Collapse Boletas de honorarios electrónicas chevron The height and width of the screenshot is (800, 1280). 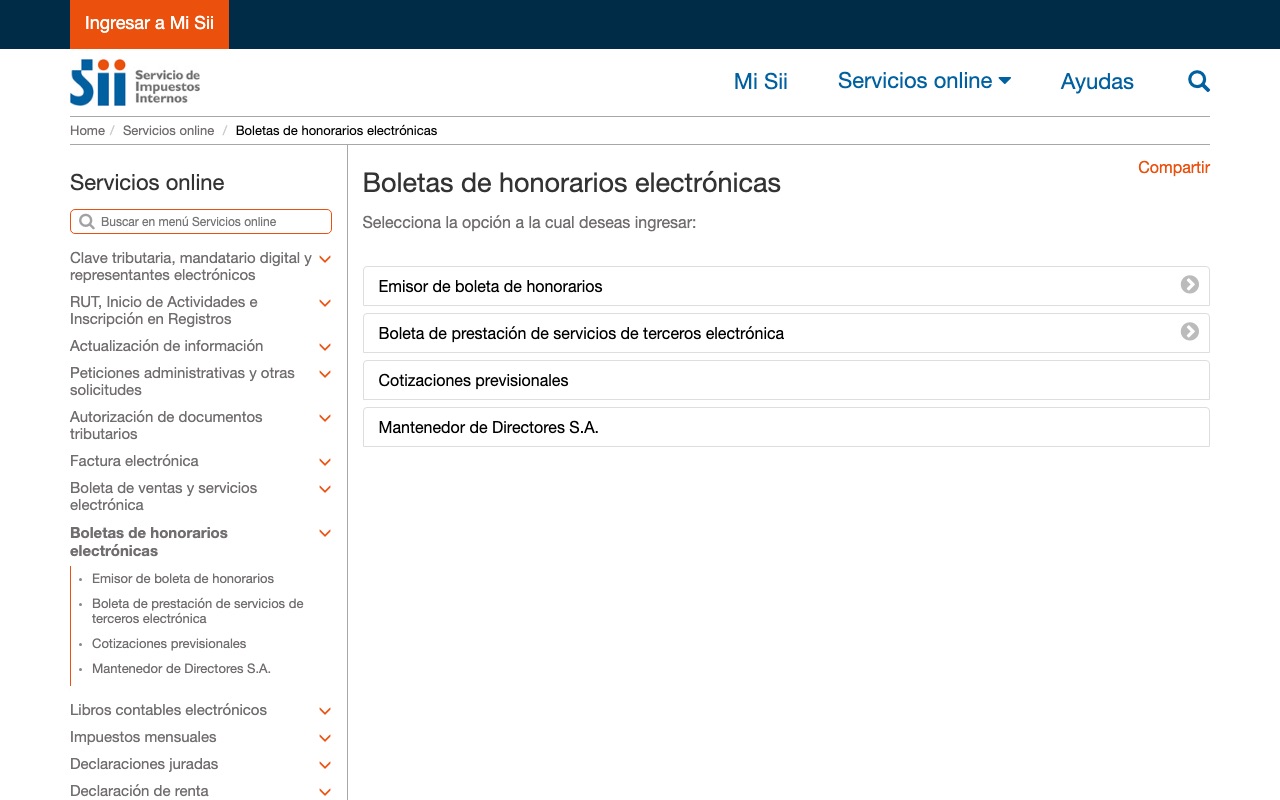point(324,534)
